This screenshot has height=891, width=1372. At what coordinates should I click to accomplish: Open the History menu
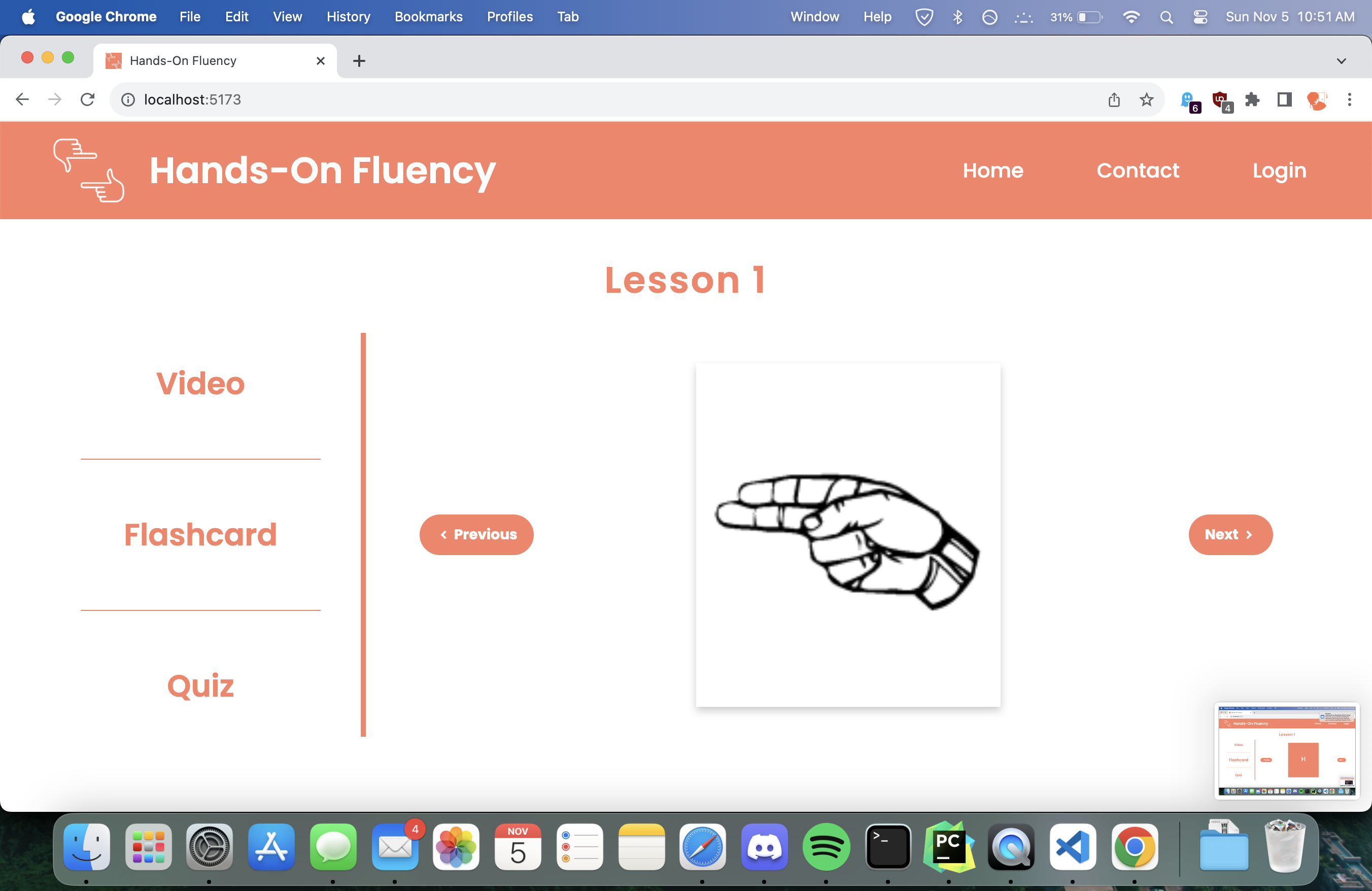348,17
